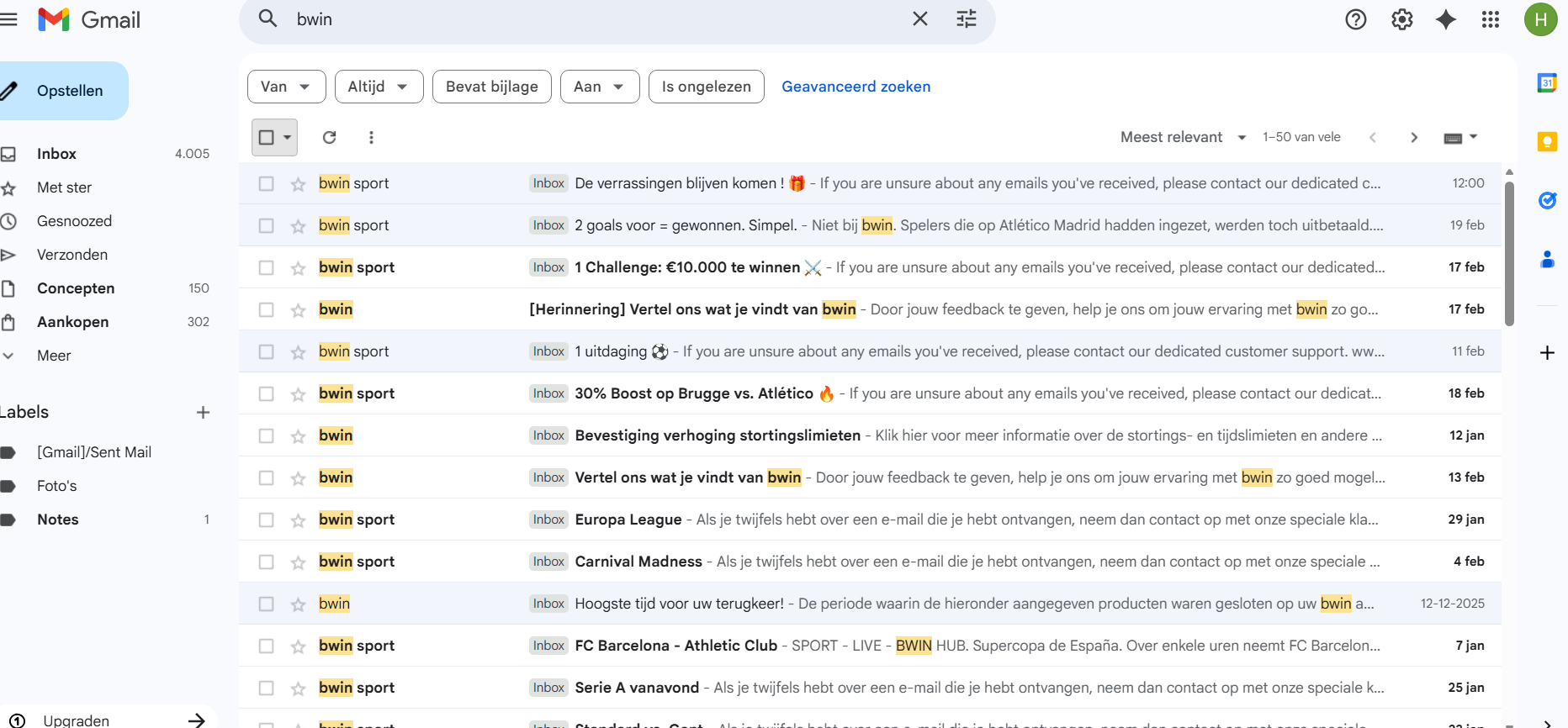Star the 'De verrassingen blijven komen' email

298,183
